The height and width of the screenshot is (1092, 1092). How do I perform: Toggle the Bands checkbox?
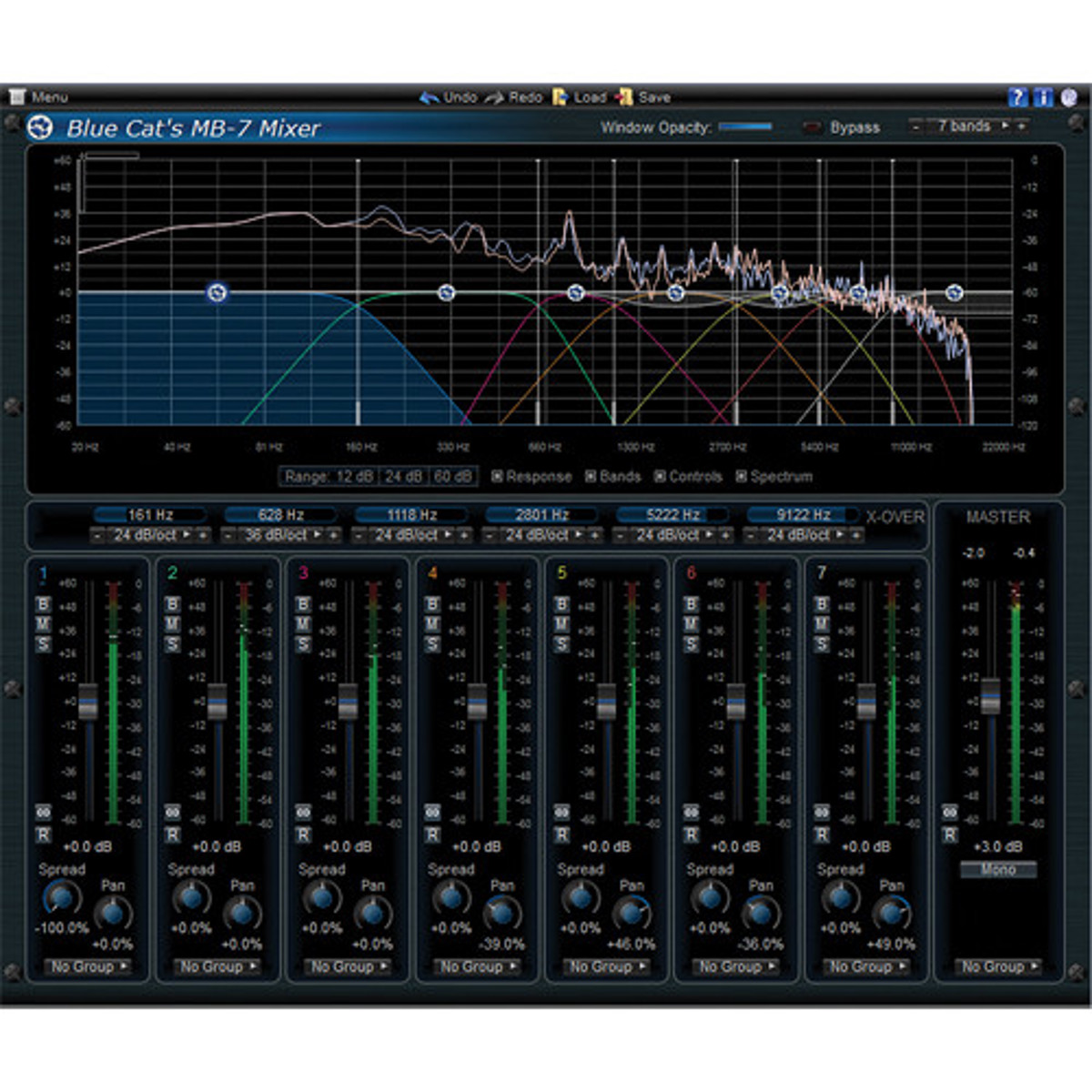tap(591, 476)
